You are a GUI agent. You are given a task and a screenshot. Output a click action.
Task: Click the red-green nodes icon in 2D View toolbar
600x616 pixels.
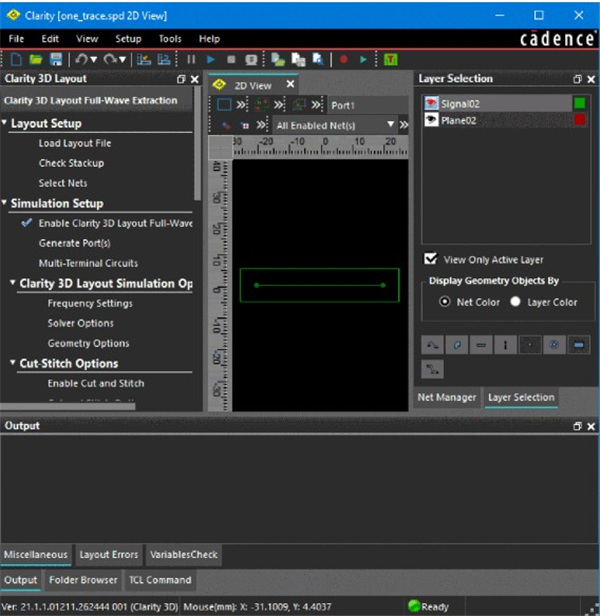pos(262,105)
